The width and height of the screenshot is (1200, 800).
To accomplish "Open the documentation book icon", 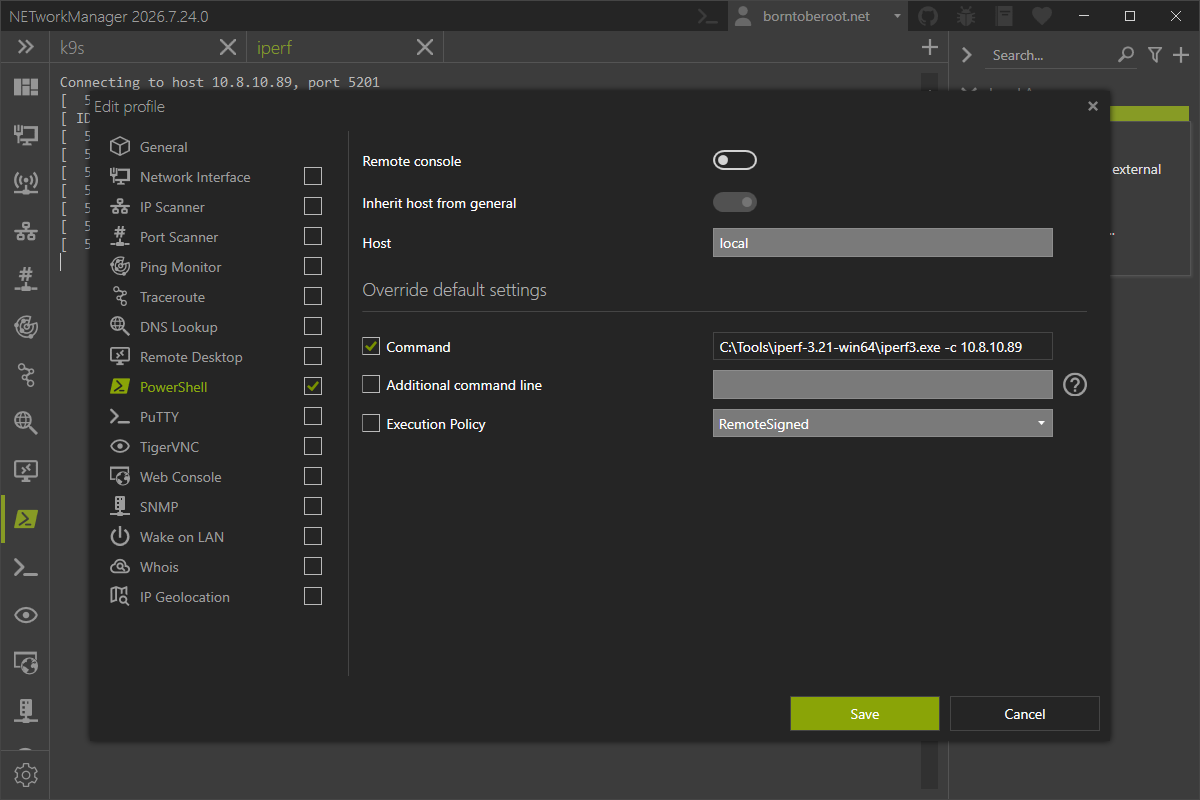I will pos(1004,16).
